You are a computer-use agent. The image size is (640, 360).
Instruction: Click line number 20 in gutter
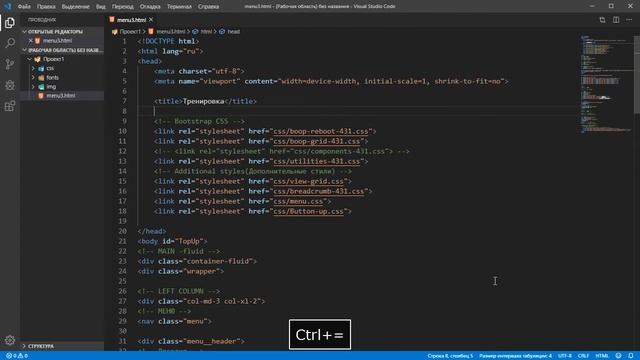pos(122,231)
